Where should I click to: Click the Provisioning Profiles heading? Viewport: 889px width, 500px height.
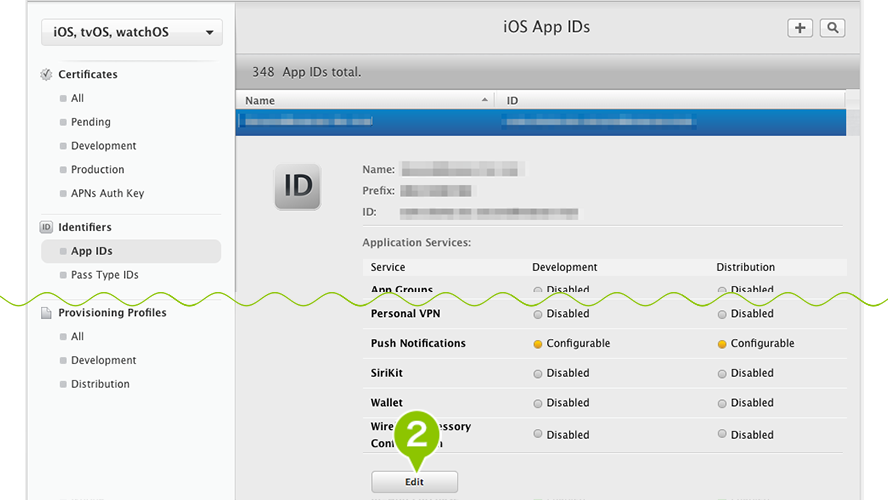tap(112, 313)
